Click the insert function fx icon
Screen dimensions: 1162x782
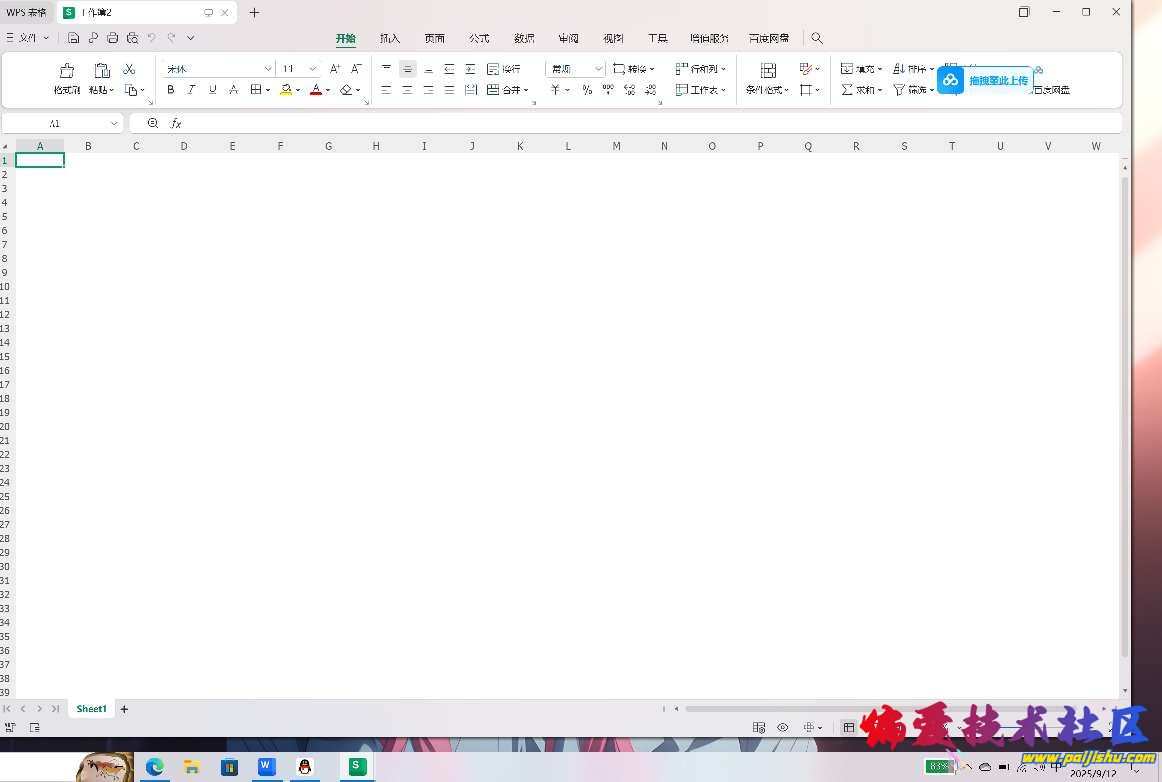[176, 123]
